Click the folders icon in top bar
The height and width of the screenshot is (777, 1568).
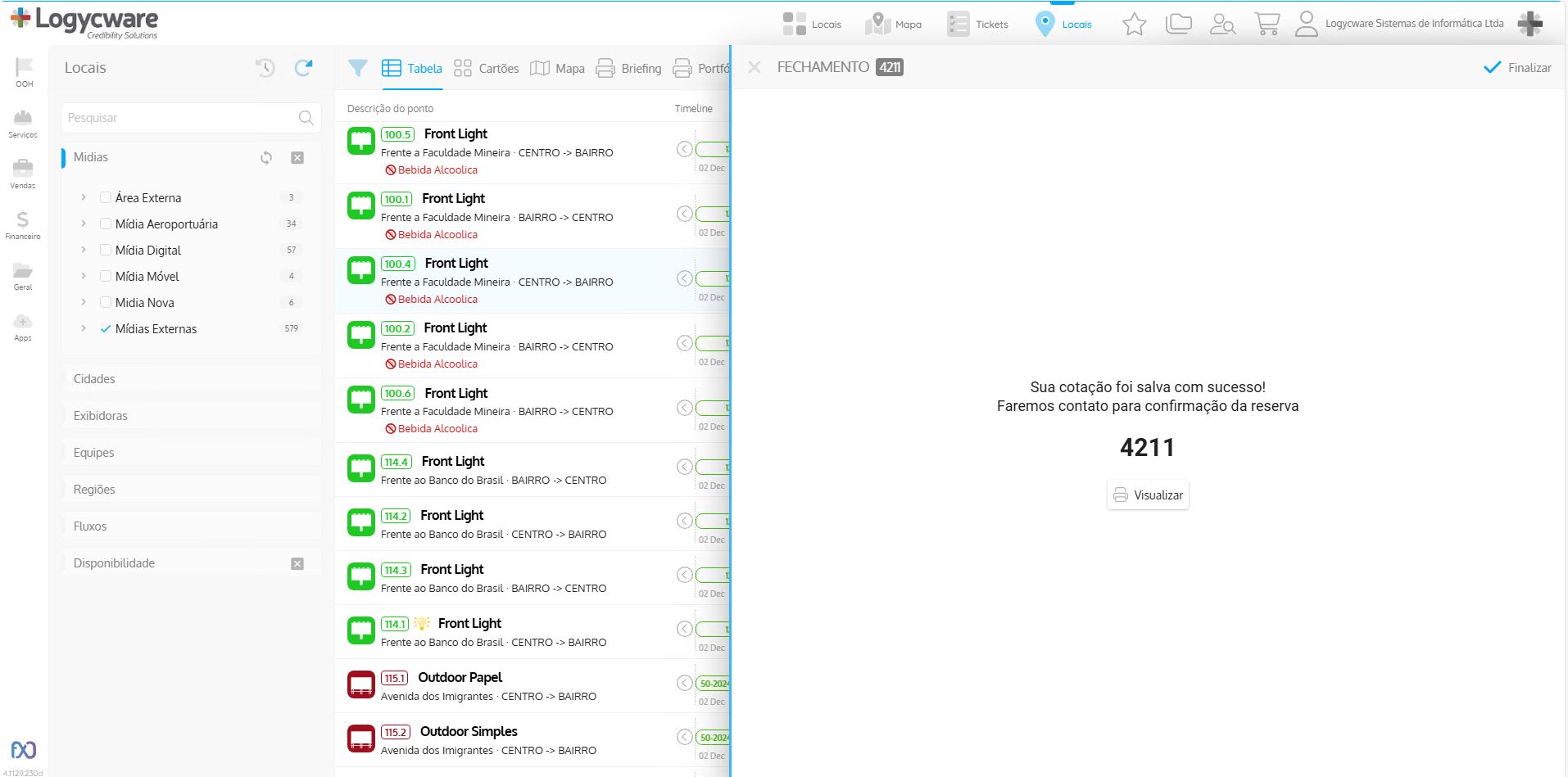[x=1179, y=24]
